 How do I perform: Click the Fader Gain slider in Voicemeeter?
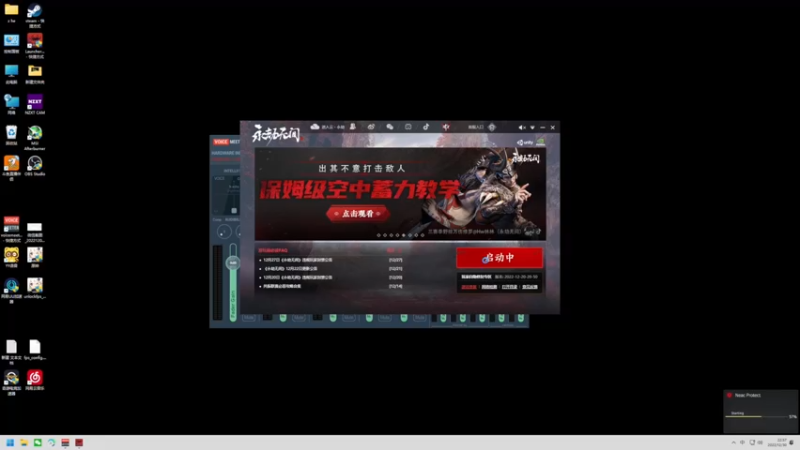(233, 282)
